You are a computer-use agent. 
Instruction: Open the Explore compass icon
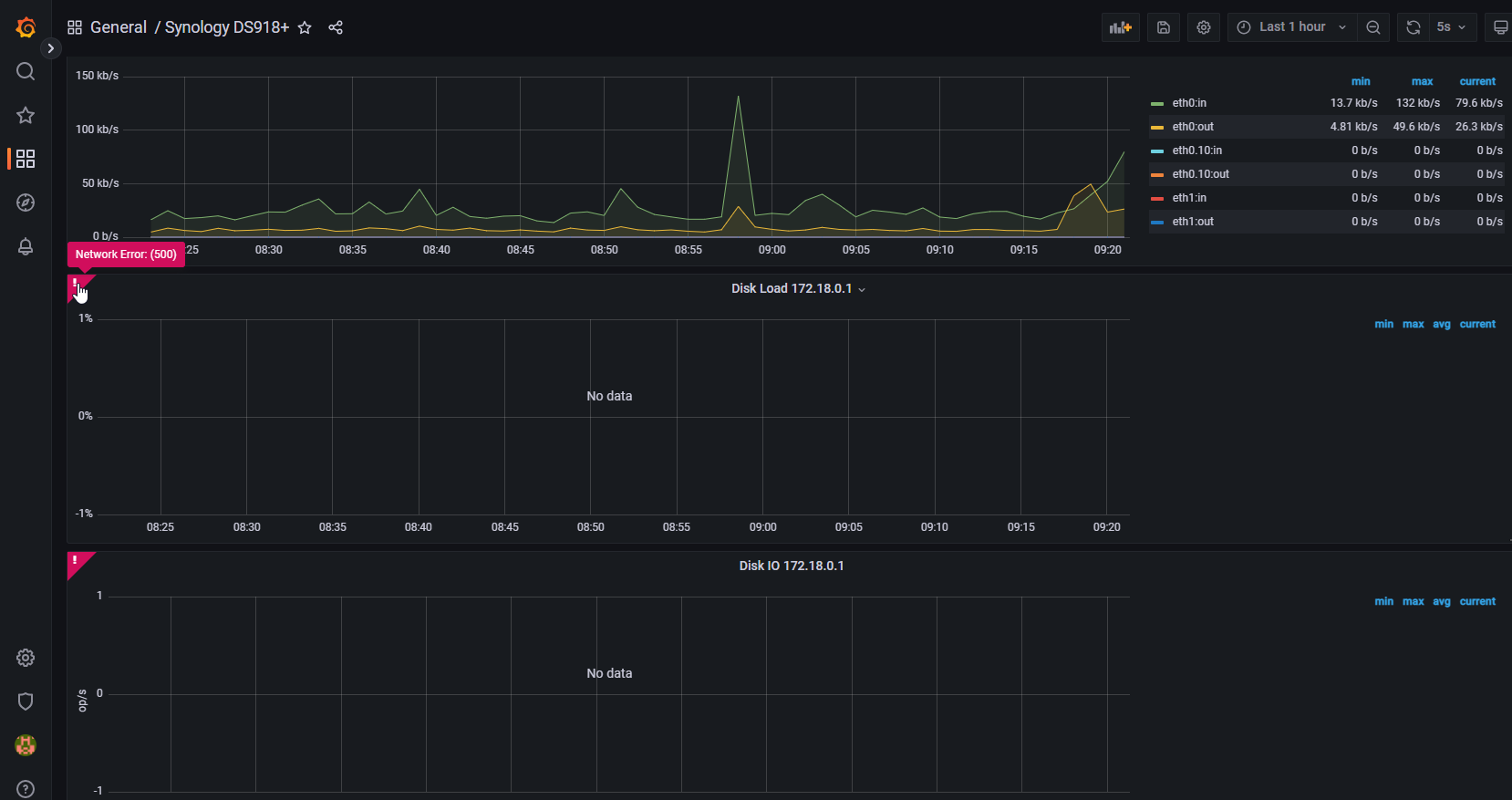(x=26, y=203)
